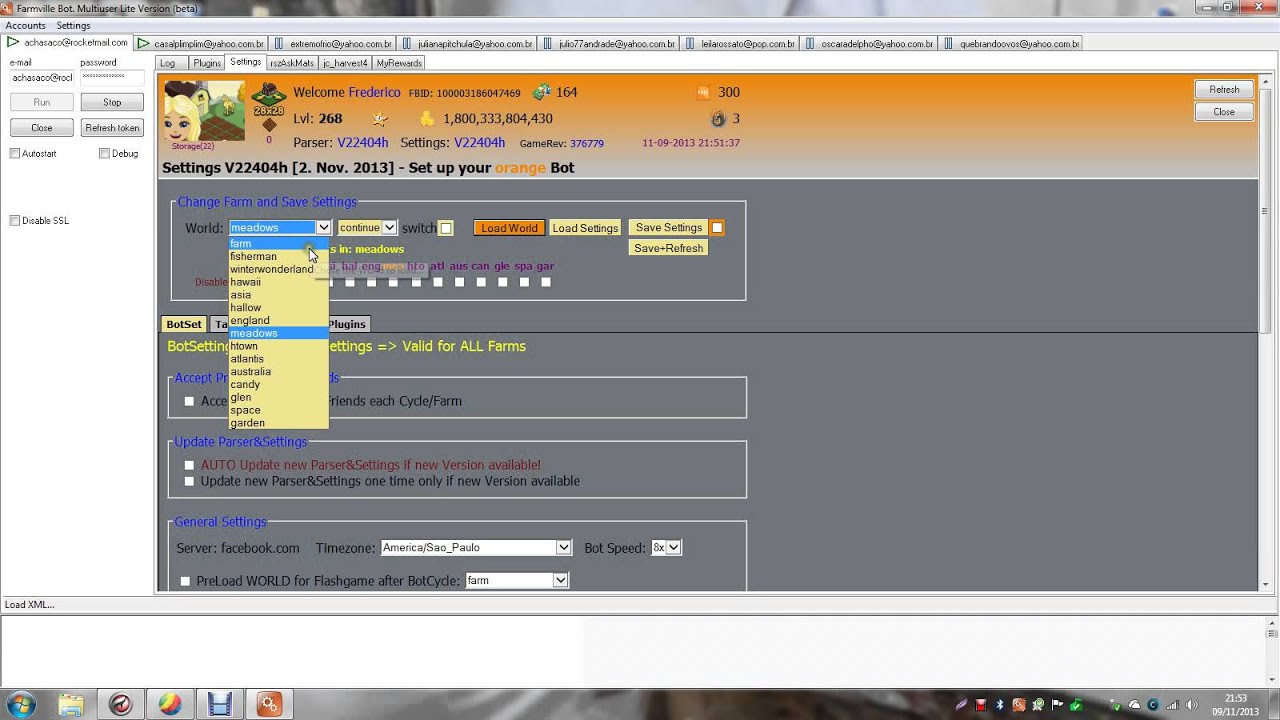Tick the Disable checkbox under atl

pos(437,282)
